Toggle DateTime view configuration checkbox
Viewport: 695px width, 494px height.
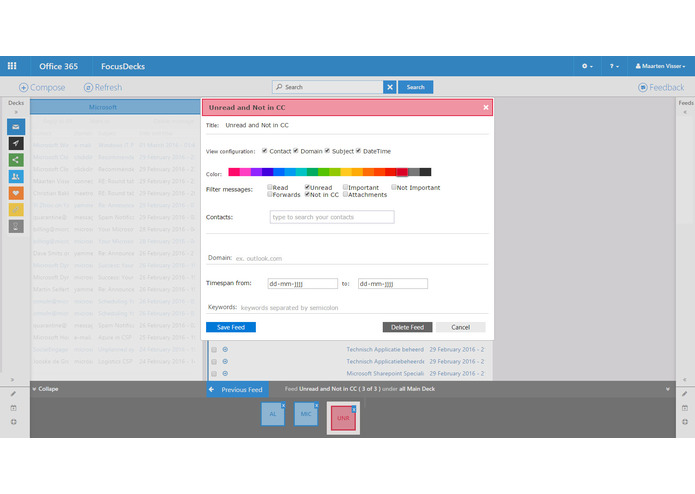pos(358,151)
